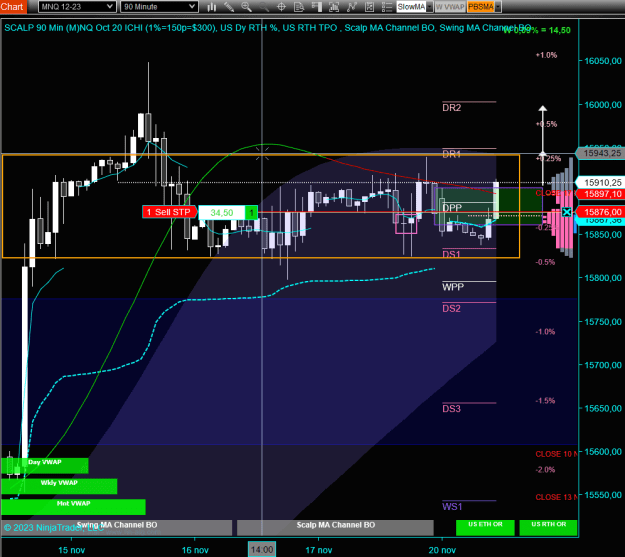Click the 34,50 order price field
Viewport: 625px width, 557px height.
pos(222,213)
